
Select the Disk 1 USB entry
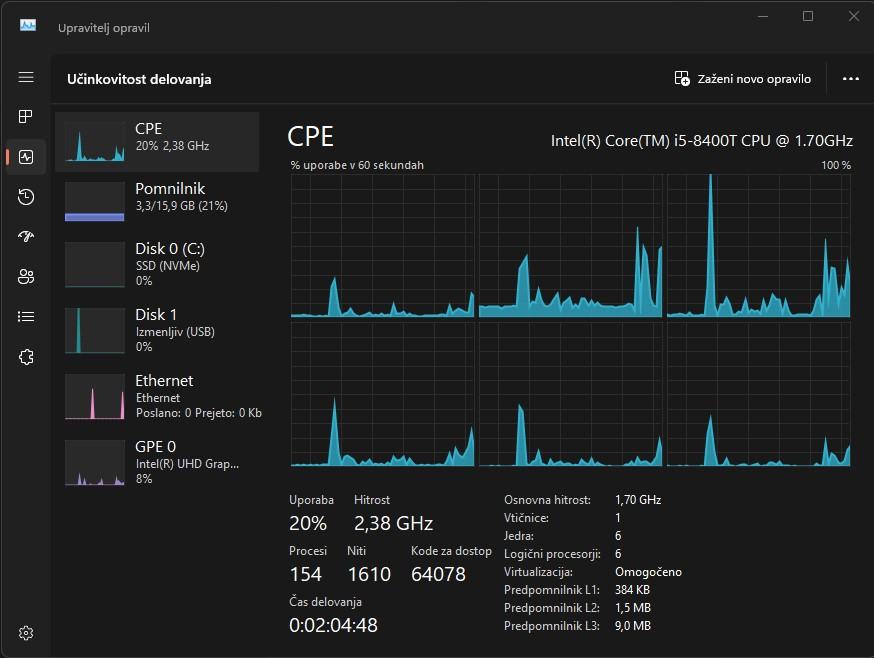[x=157, y=330]
